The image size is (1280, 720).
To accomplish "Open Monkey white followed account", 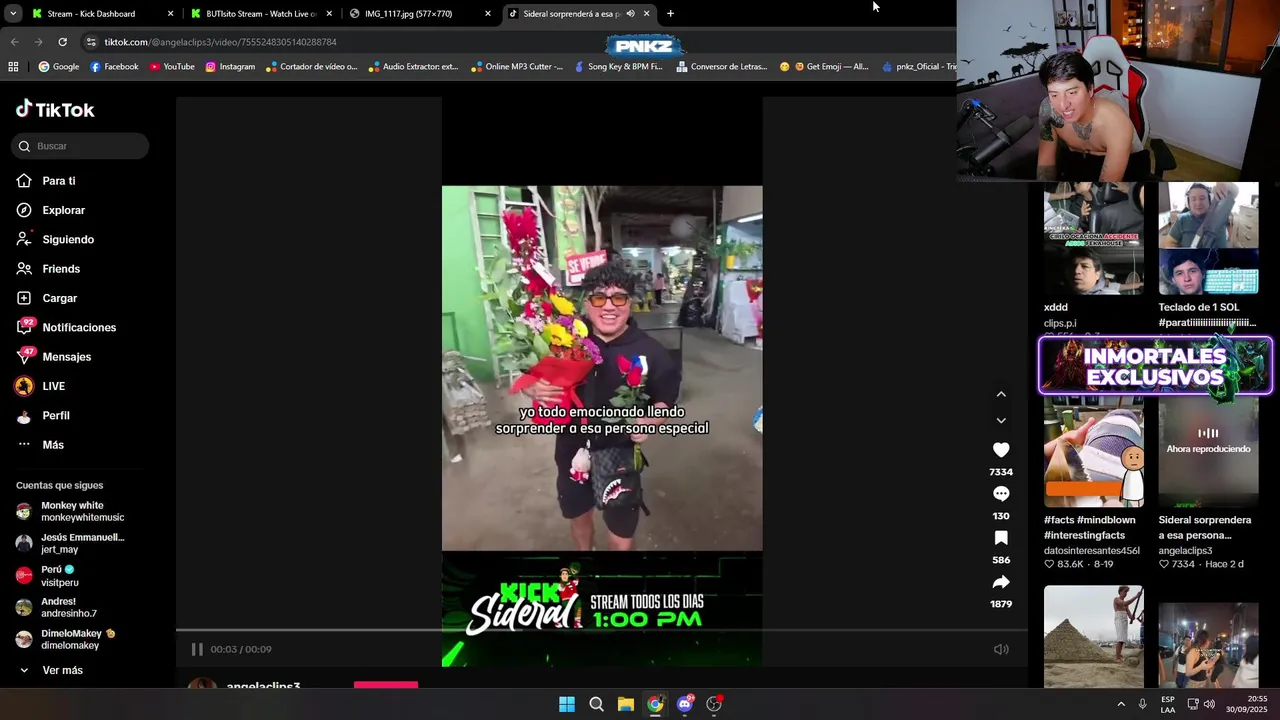I will (70, 511).
